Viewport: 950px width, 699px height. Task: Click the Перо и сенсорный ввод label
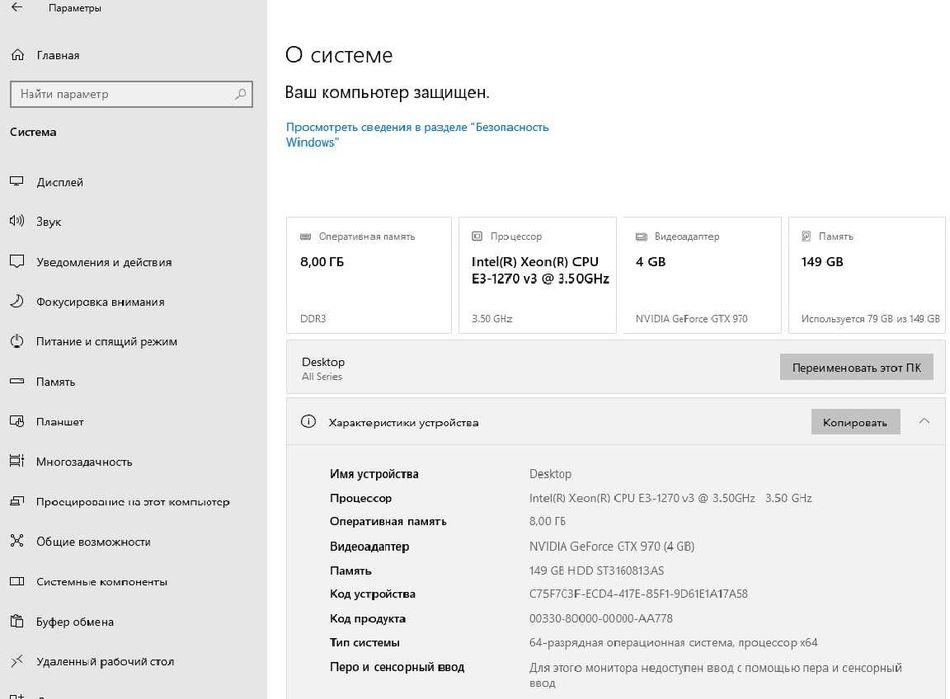point(397,667)
